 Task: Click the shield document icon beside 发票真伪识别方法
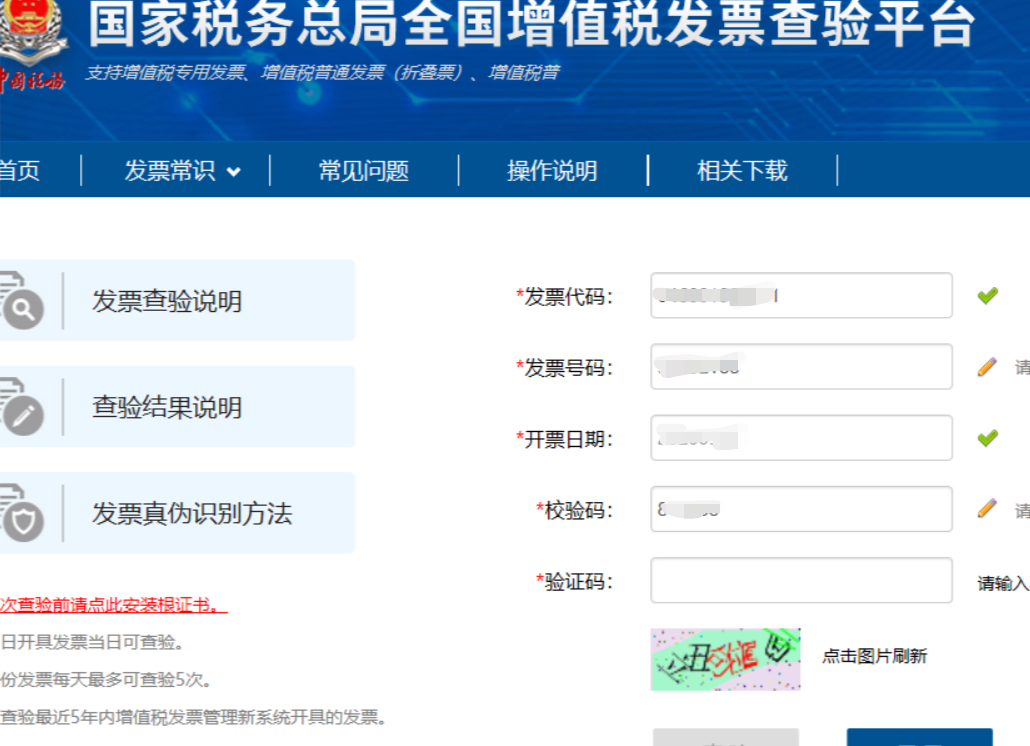click(21, 514)
